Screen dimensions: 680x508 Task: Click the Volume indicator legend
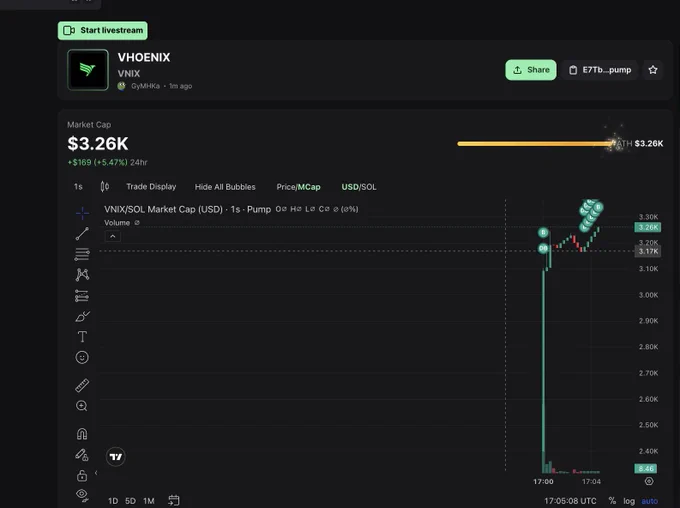(x=117, y=223)
